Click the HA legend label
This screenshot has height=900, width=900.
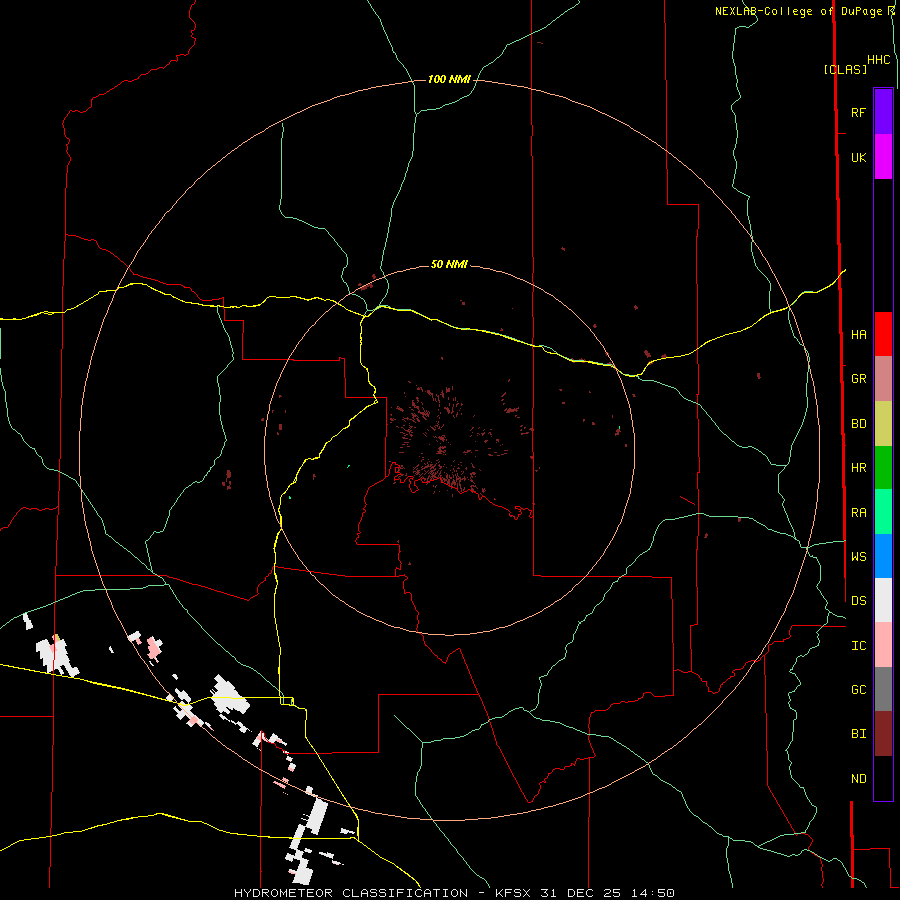coord(859,335)
